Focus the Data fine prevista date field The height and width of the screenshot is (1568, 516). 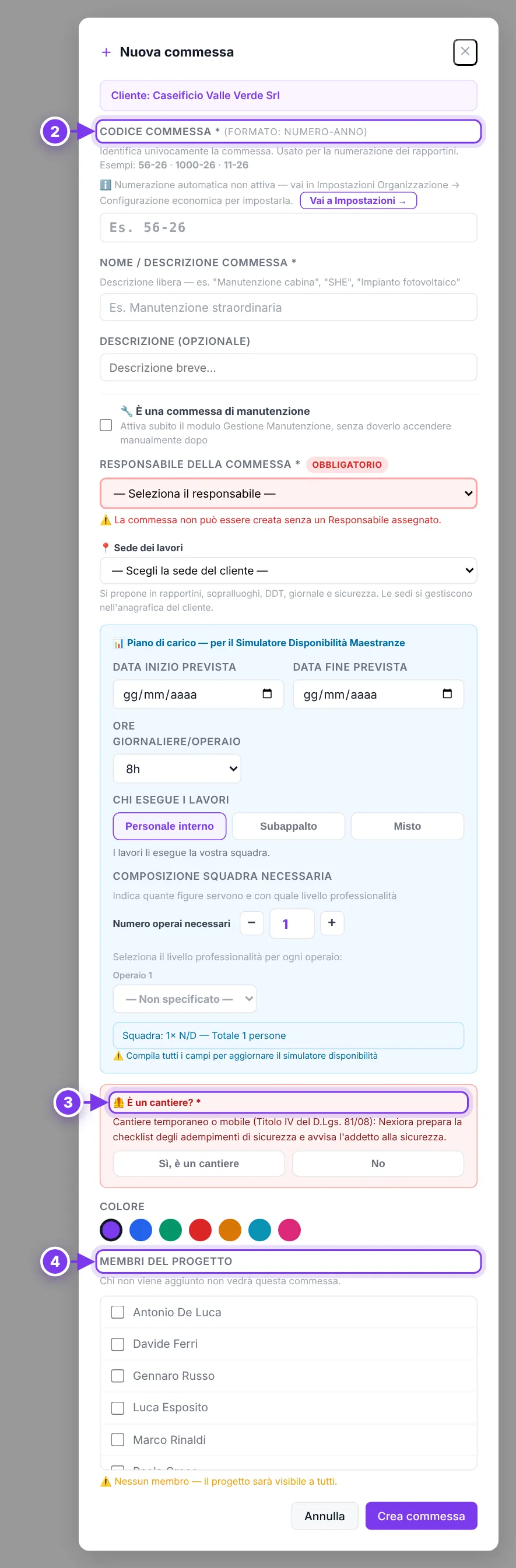click(378, 695)
